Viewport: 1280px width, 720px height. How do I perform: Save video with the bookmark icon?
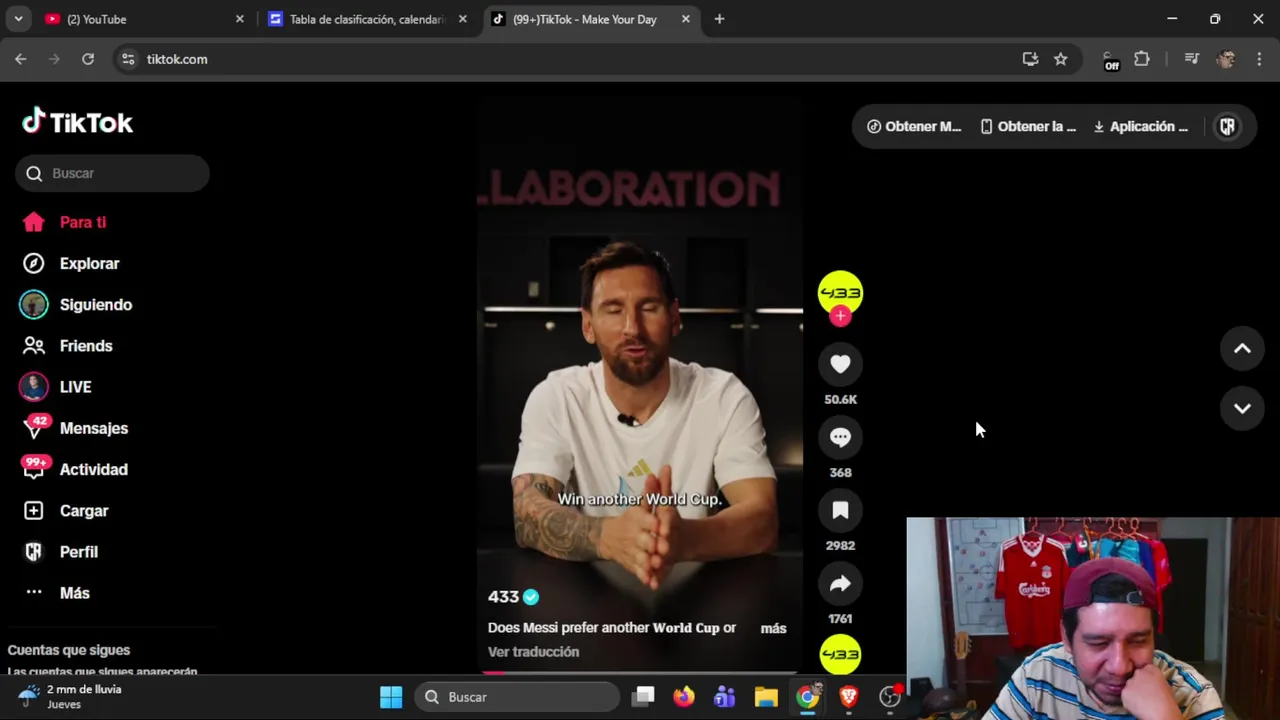tap(840, 511)
